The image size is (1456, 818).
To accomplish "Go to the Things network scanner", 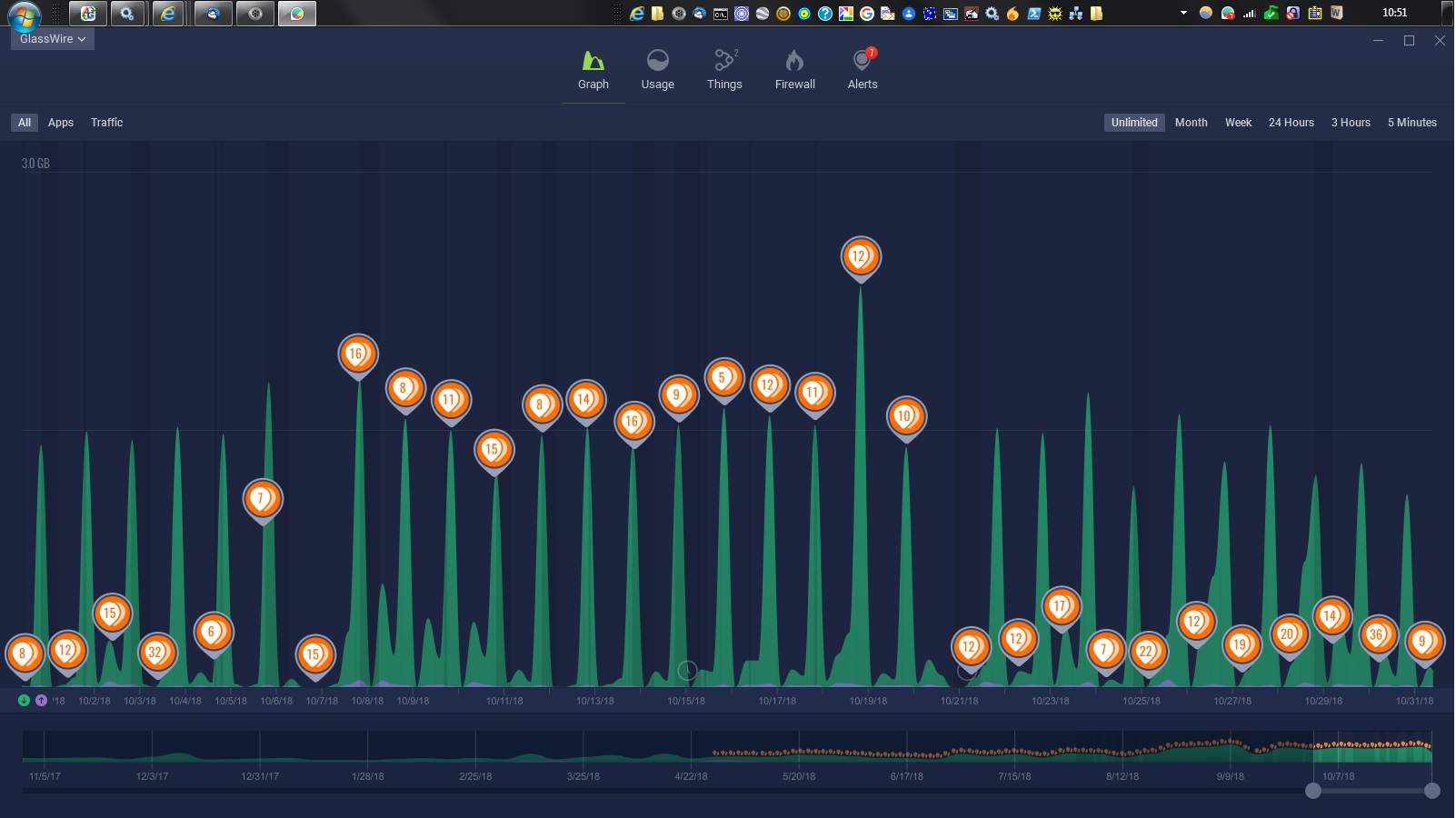I will pos(724,61).
